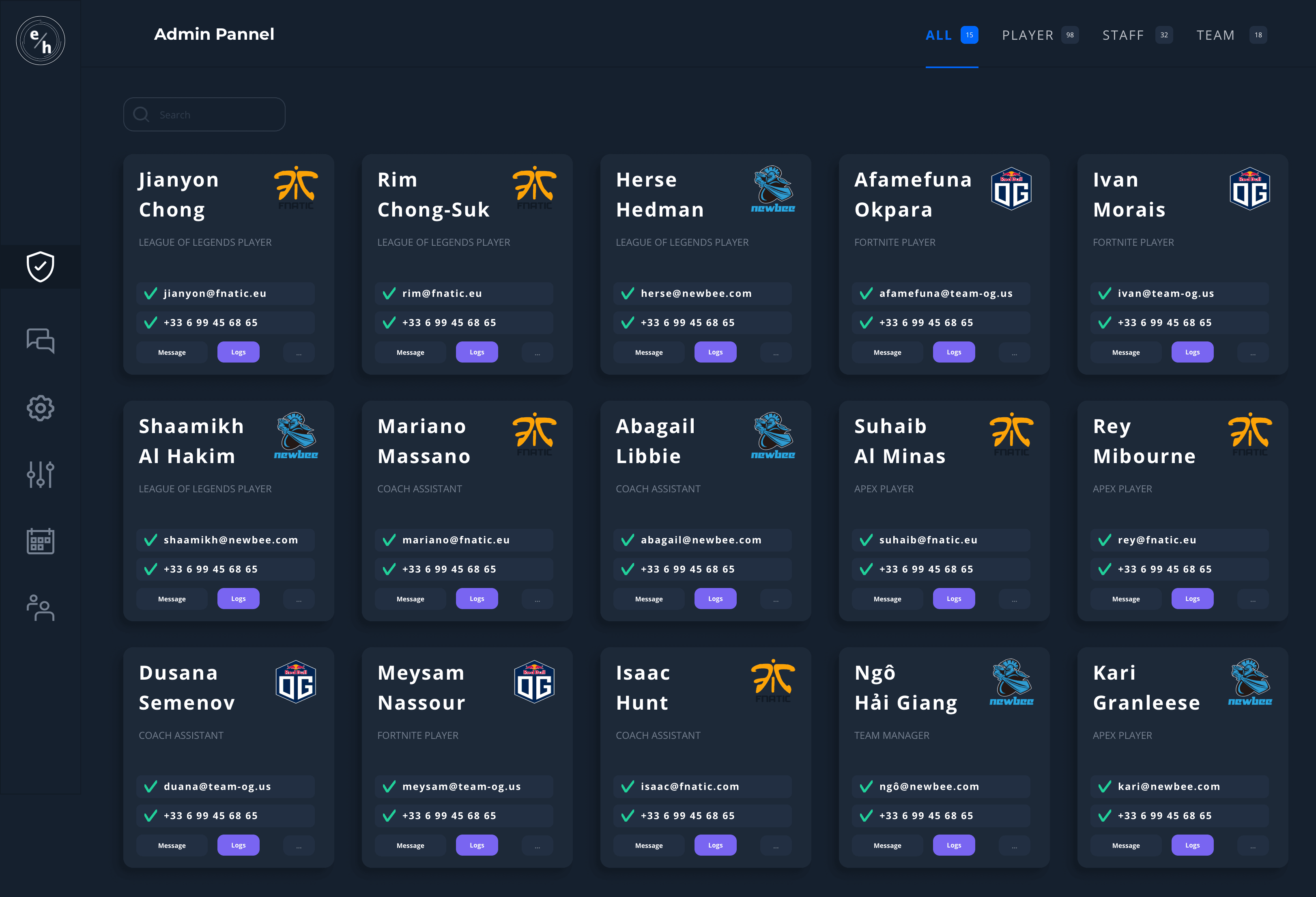Click the OG logo on Ivan Morais's card
Screen dimensions: 1316x897
coord(1250,189)
